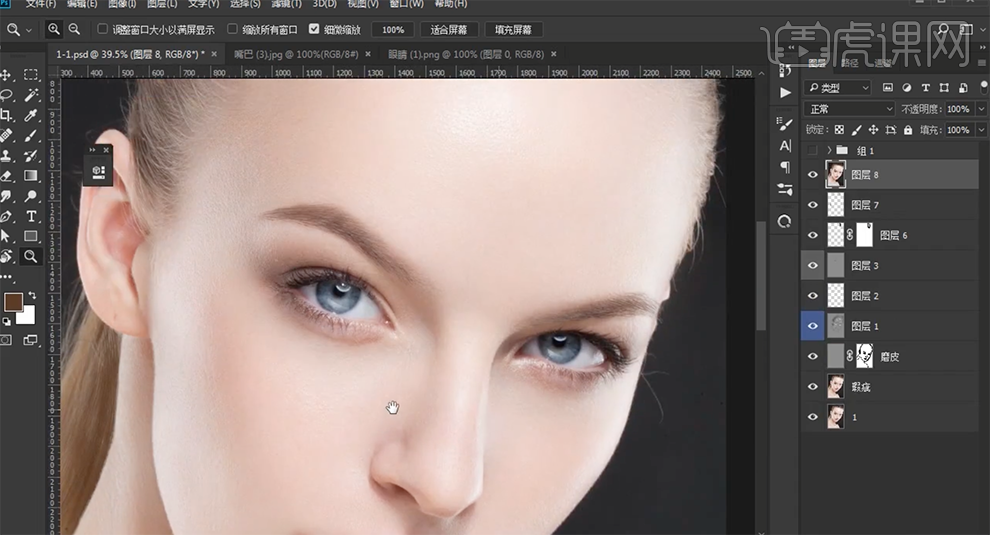The image size is (990, 535).
Task: Select the Pen tool
Action: 7,217
